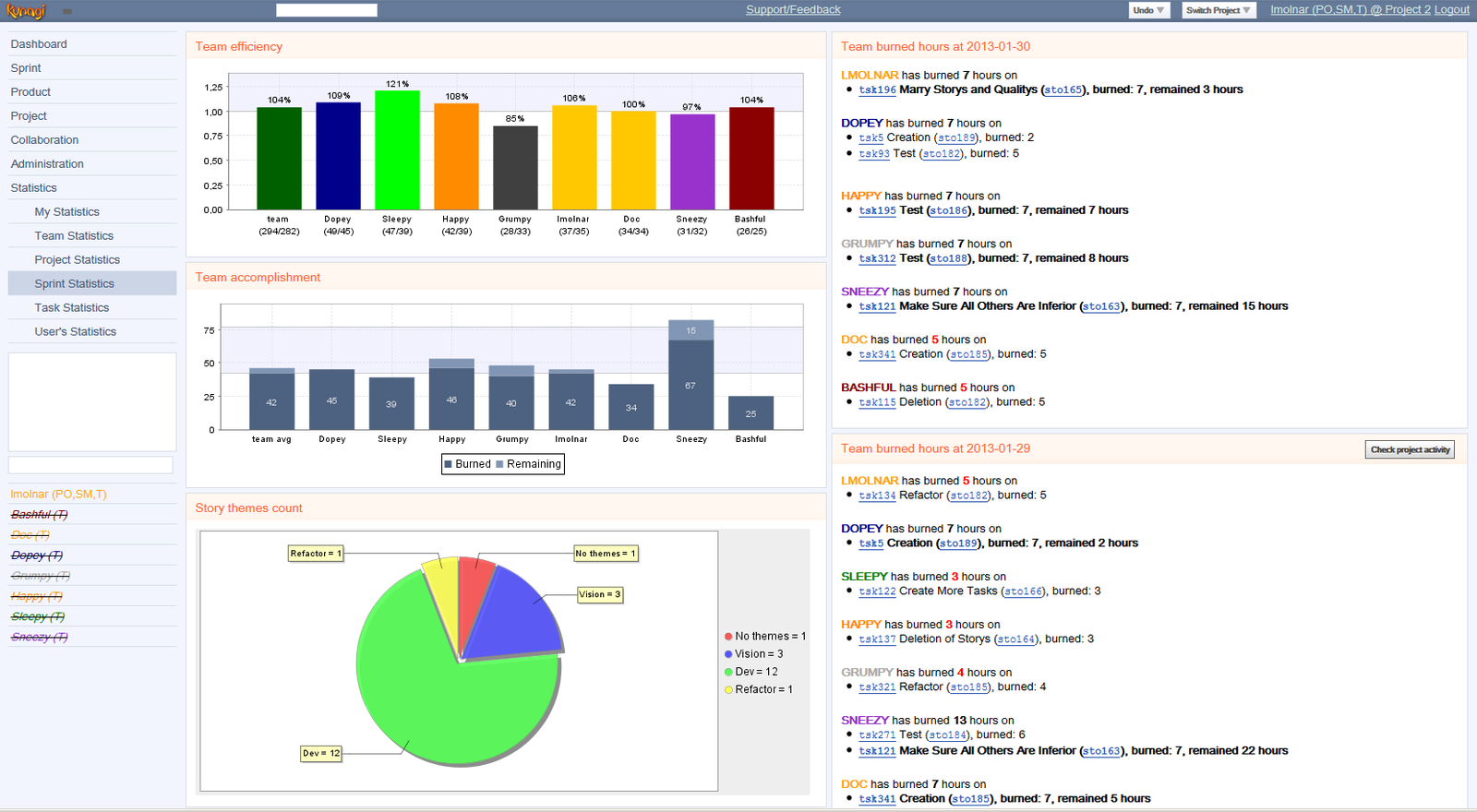Focus the search field in the top bar
Viewport: 1477px width, 812px height.
point(327,10)
